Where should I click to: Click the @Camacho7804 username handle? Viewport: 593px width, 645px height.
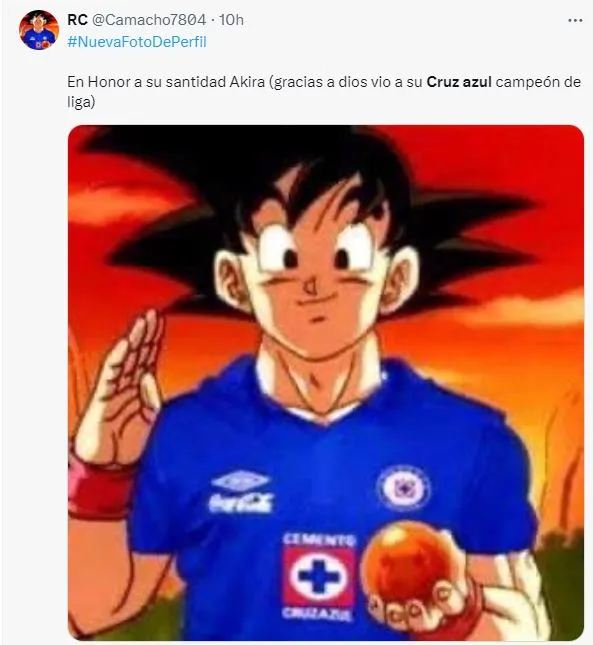[148, 20]
